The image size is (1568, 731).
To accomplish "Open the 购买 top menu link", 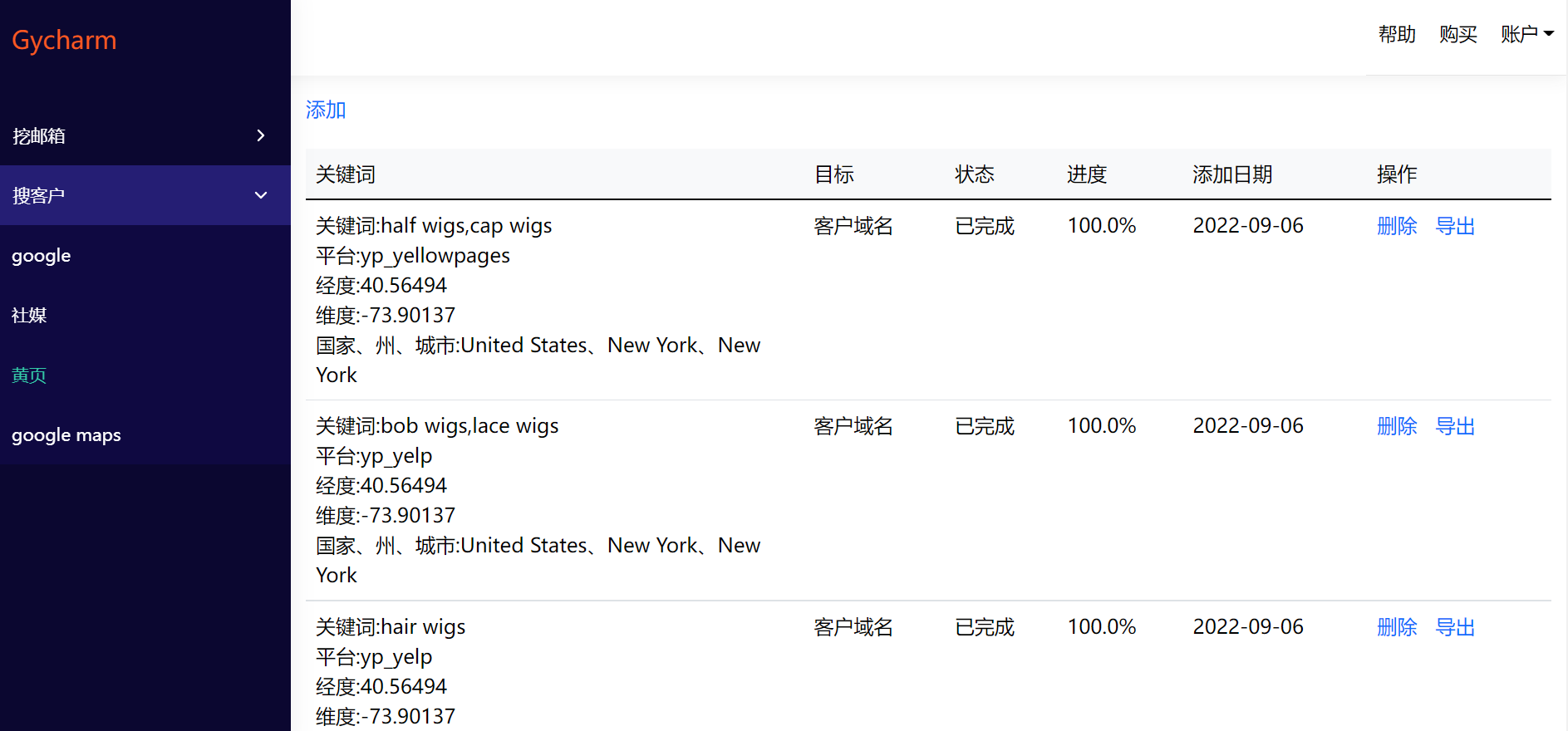I will click(1458, 34).
